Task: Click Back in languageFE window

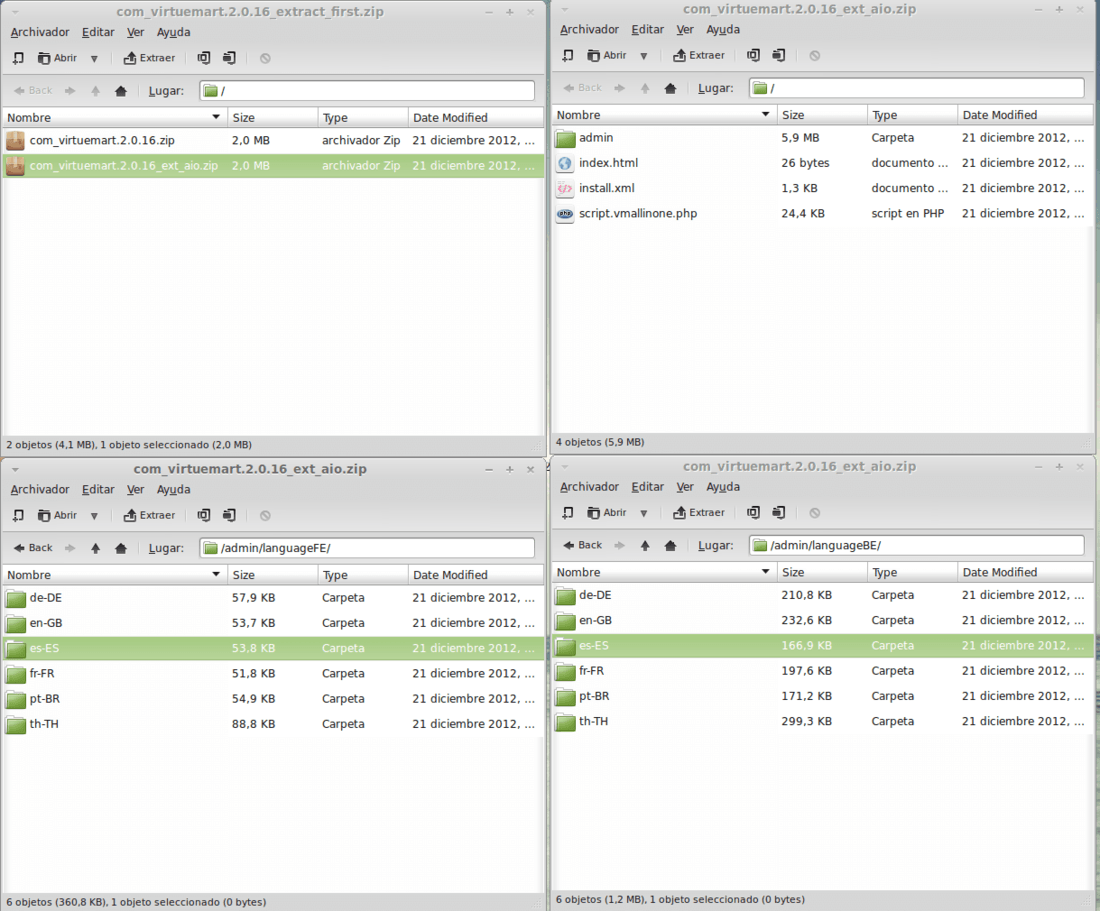Action: click(33, 548)
